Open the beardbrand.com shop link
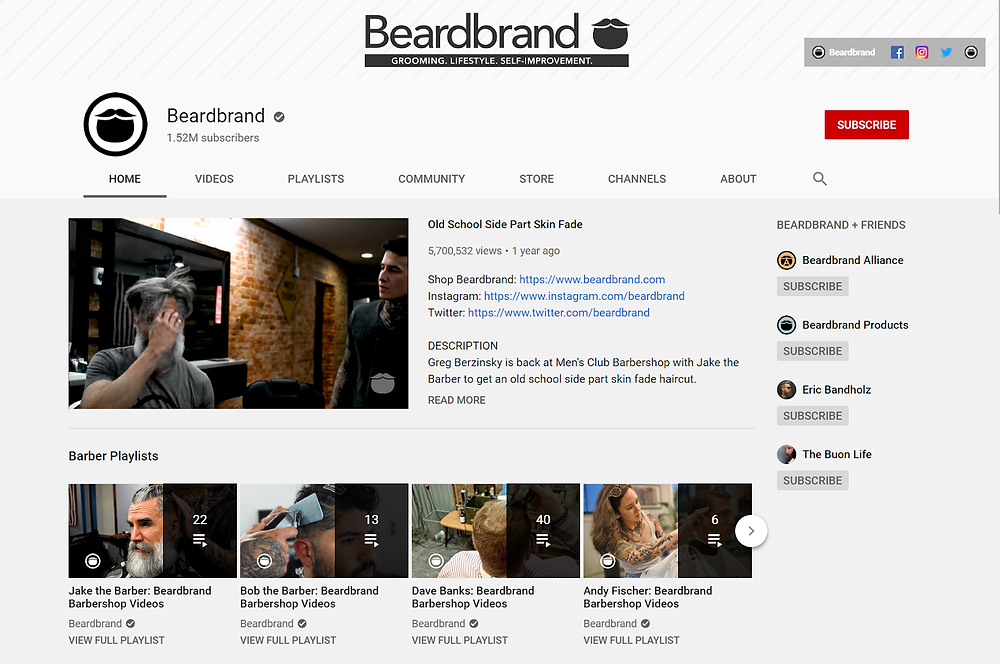 pos(592,279)
